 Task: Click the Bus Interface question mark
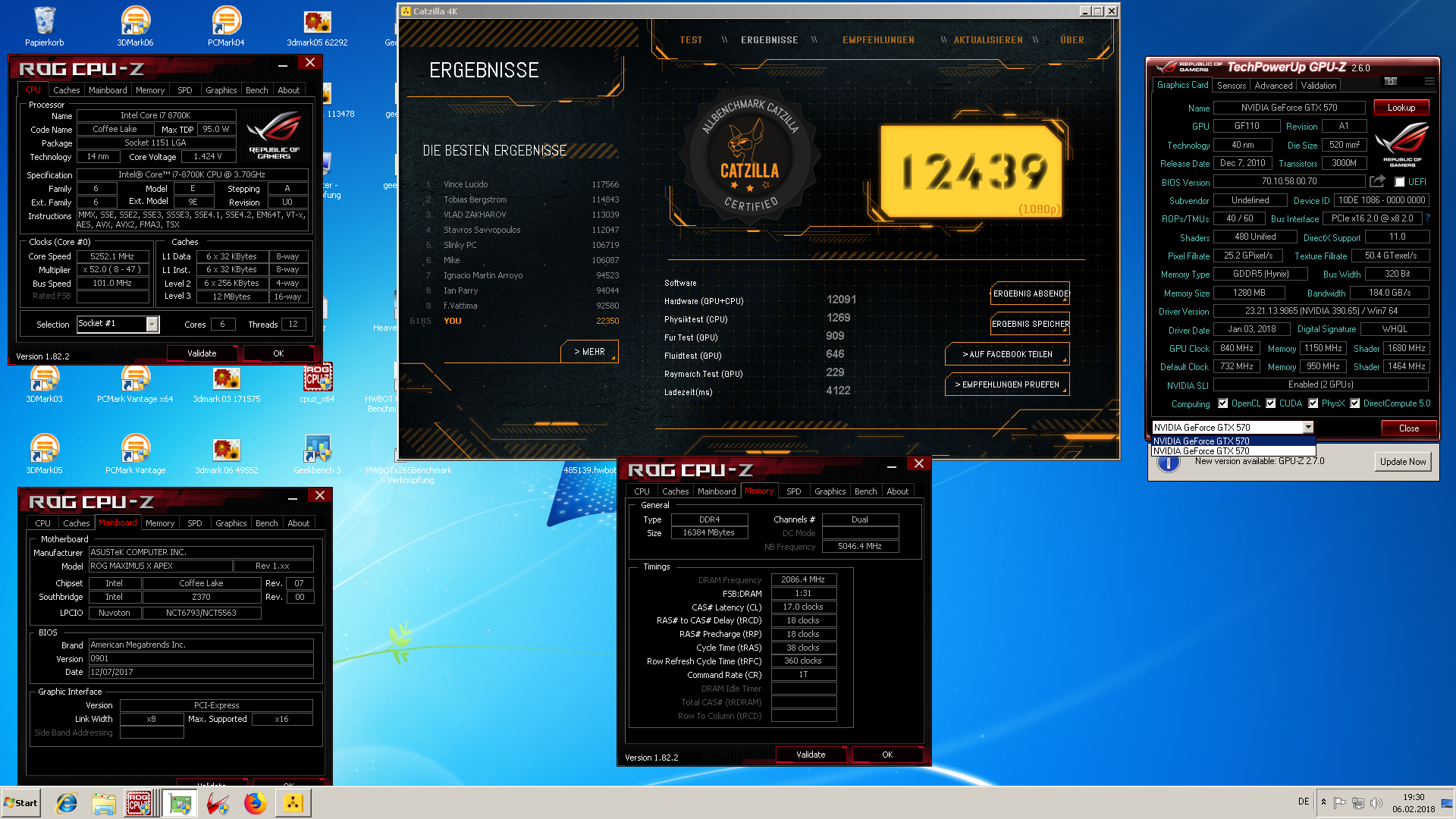tap(1427, 218)
